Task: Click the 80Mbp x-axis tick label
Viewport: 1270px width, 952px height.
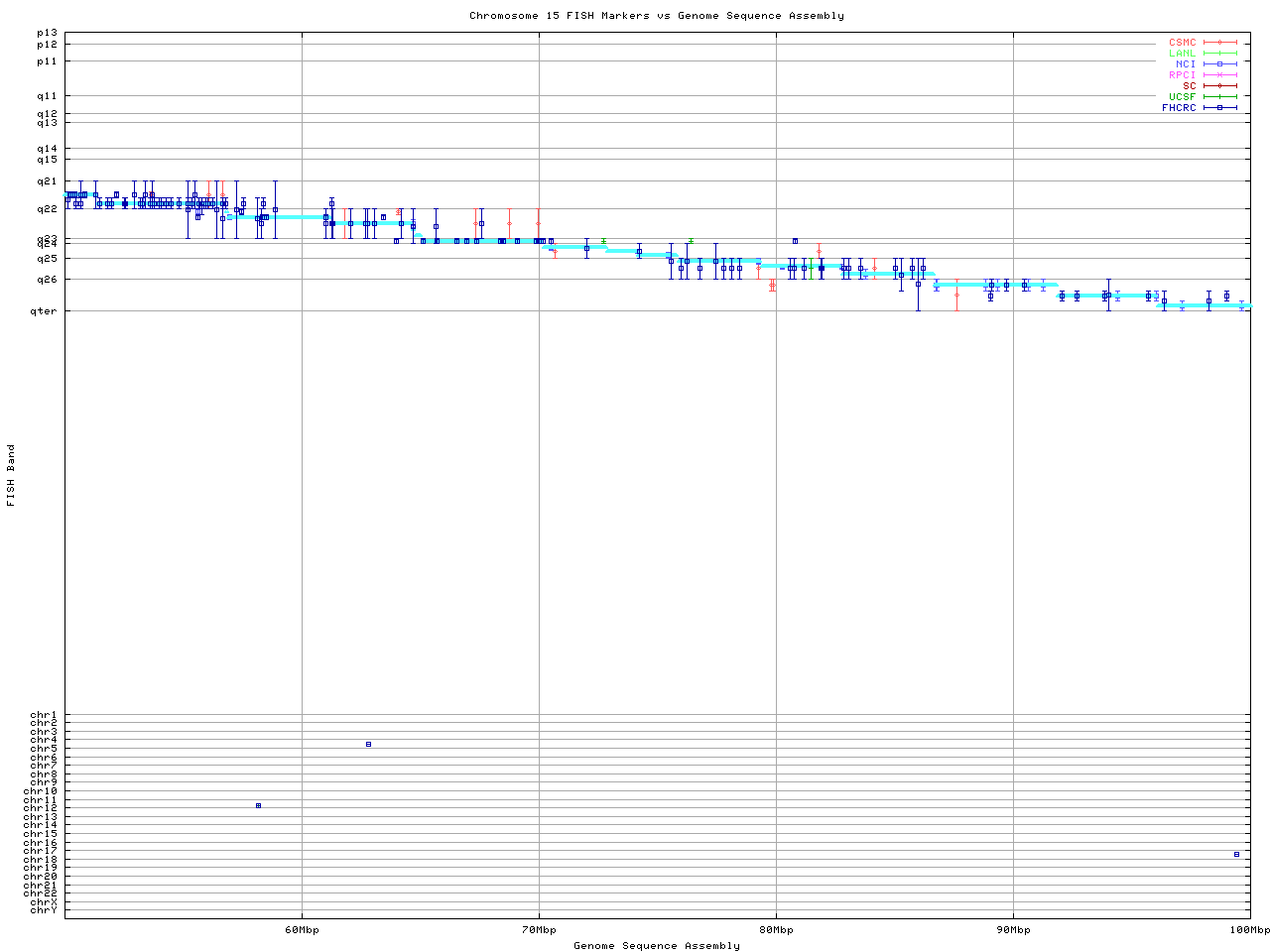Action: (776, 930)
